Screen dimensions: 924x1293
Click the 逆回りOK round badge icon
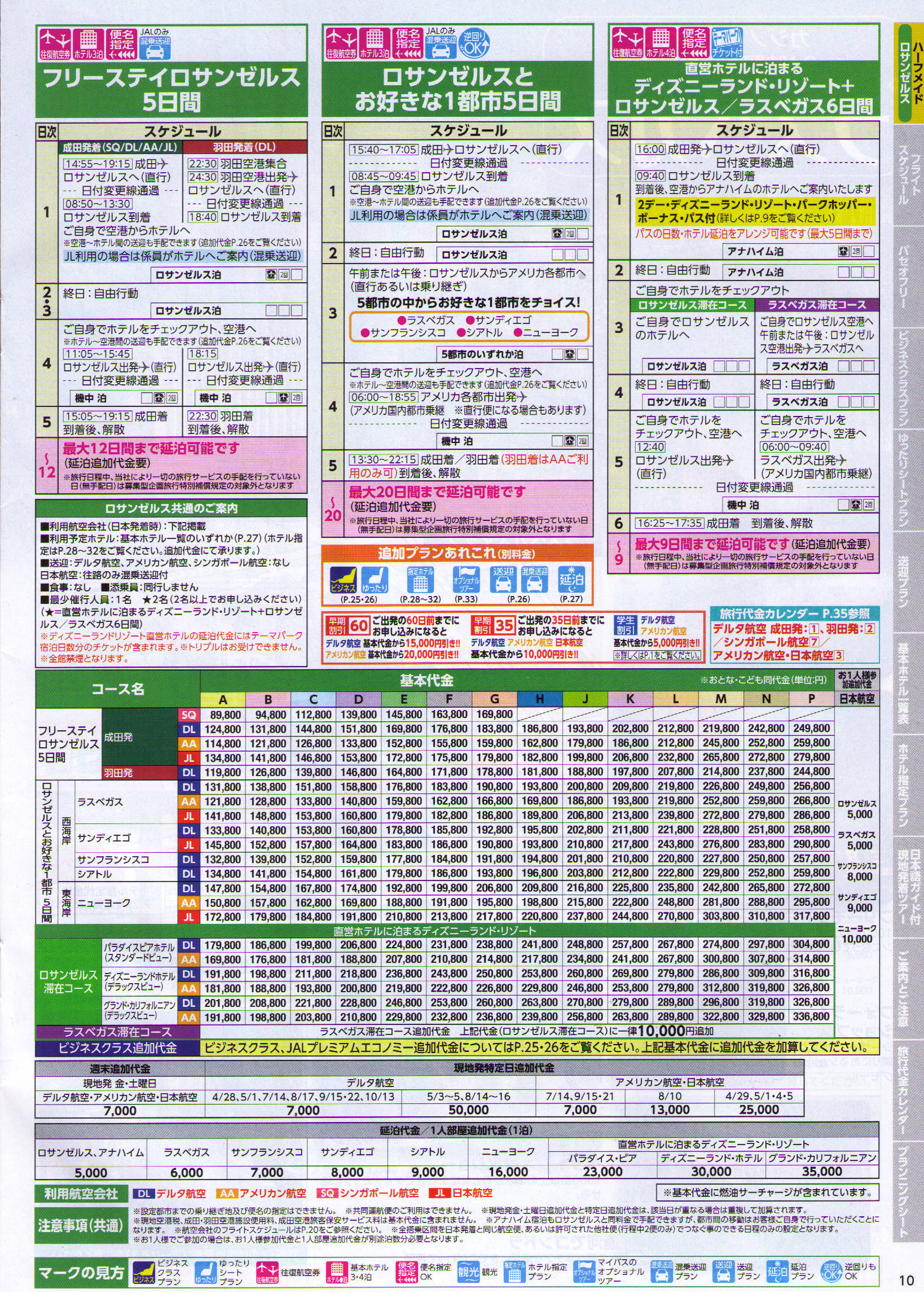point(474,44)
